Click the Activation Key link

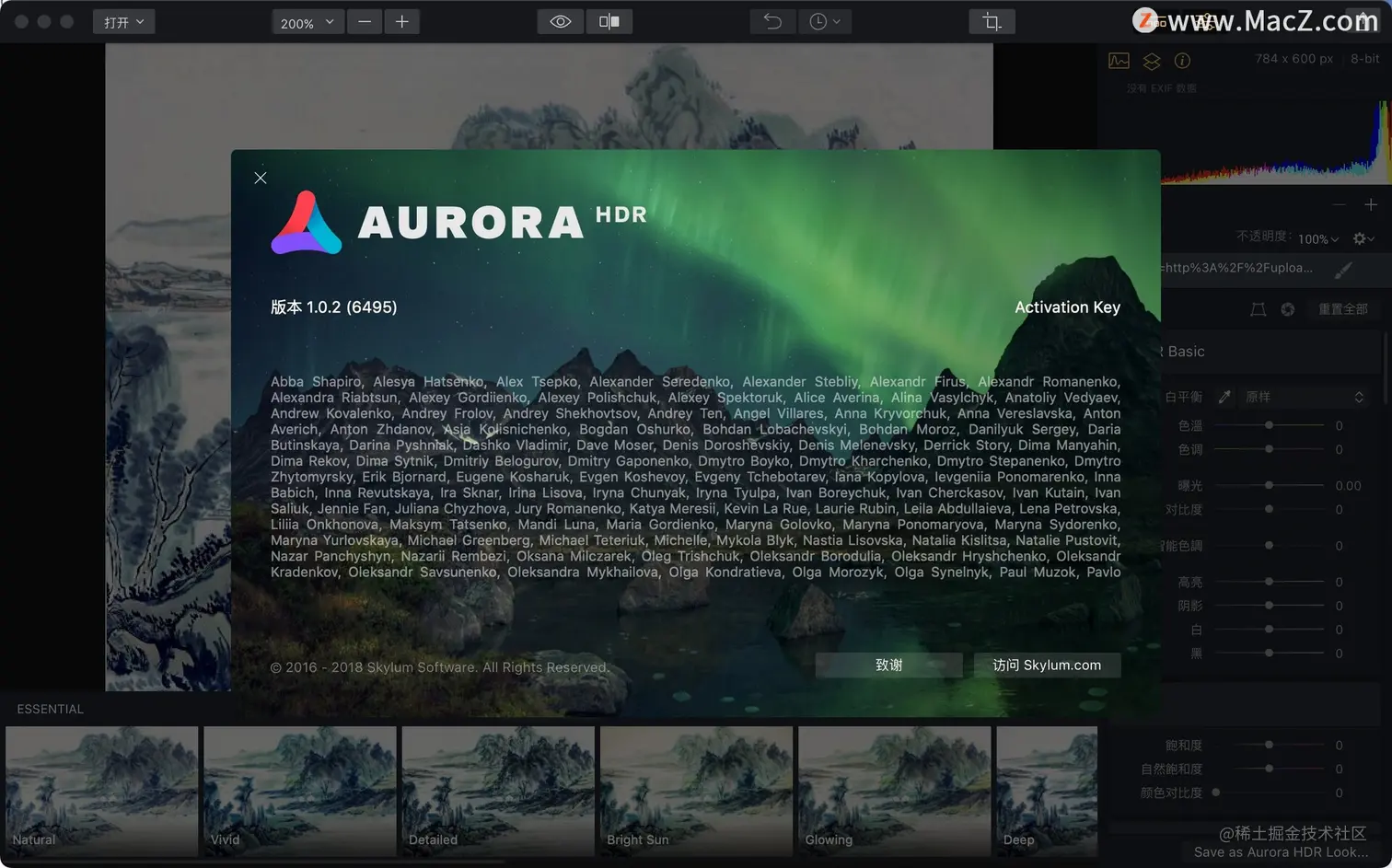(1067, 307)
